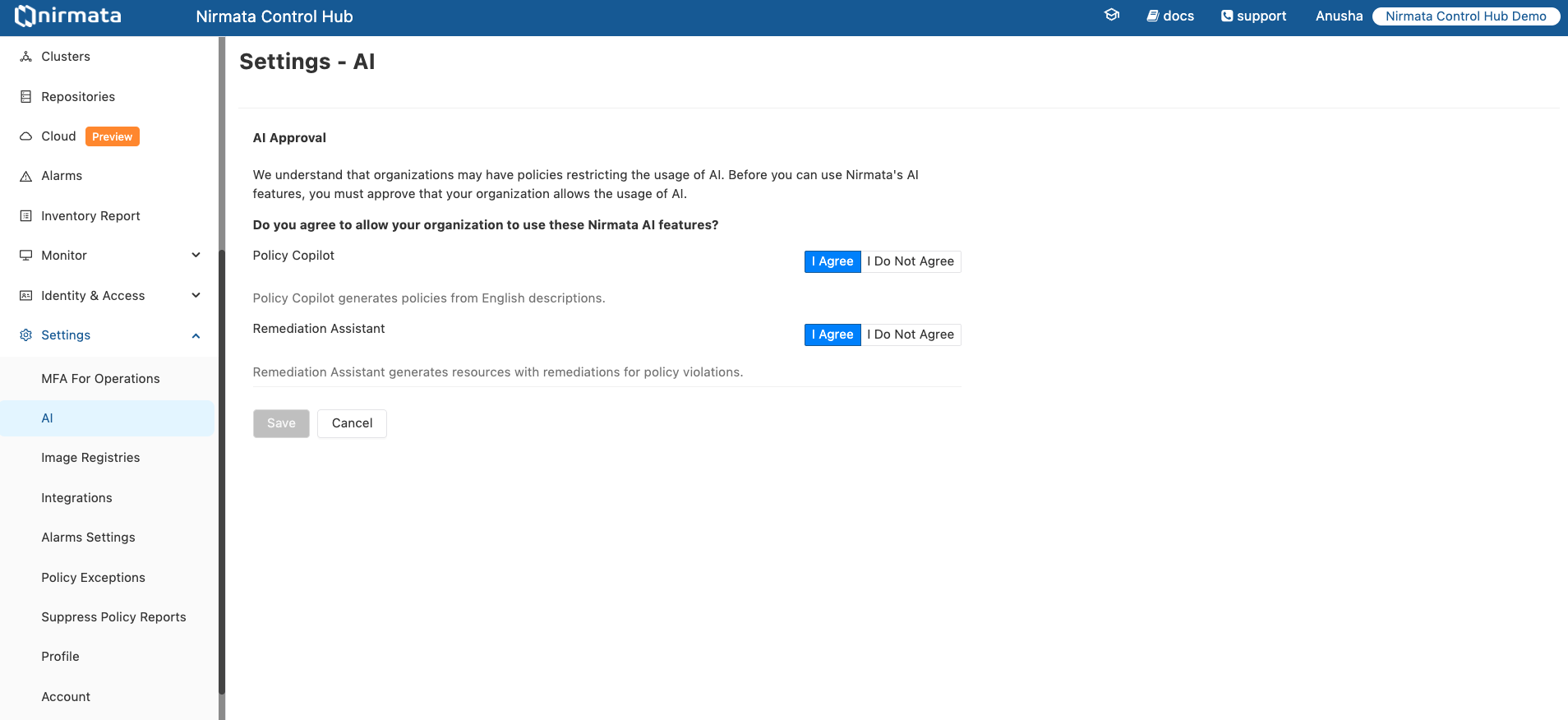This screenshot has height=720, width=1568.
Task: Open Alarms via the warning triangle icon
Action: pyautogui.click(x=26, y=176)
